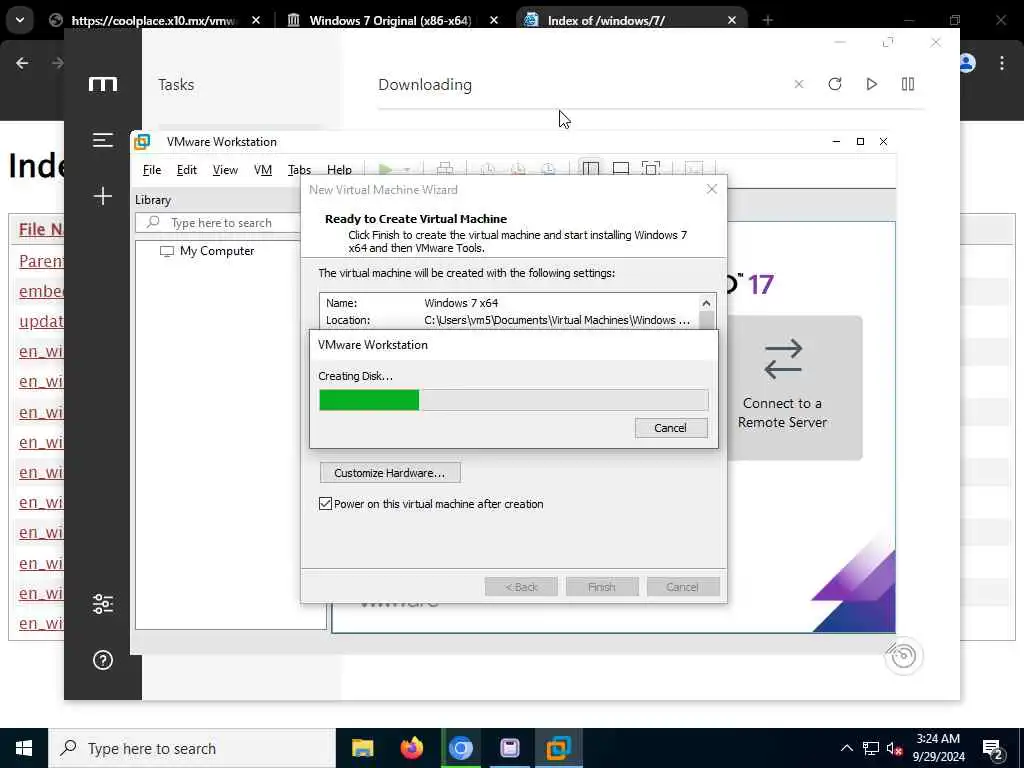
Task: Toggle Power on this virtual machine checkbox
Action: click(325, 504)
